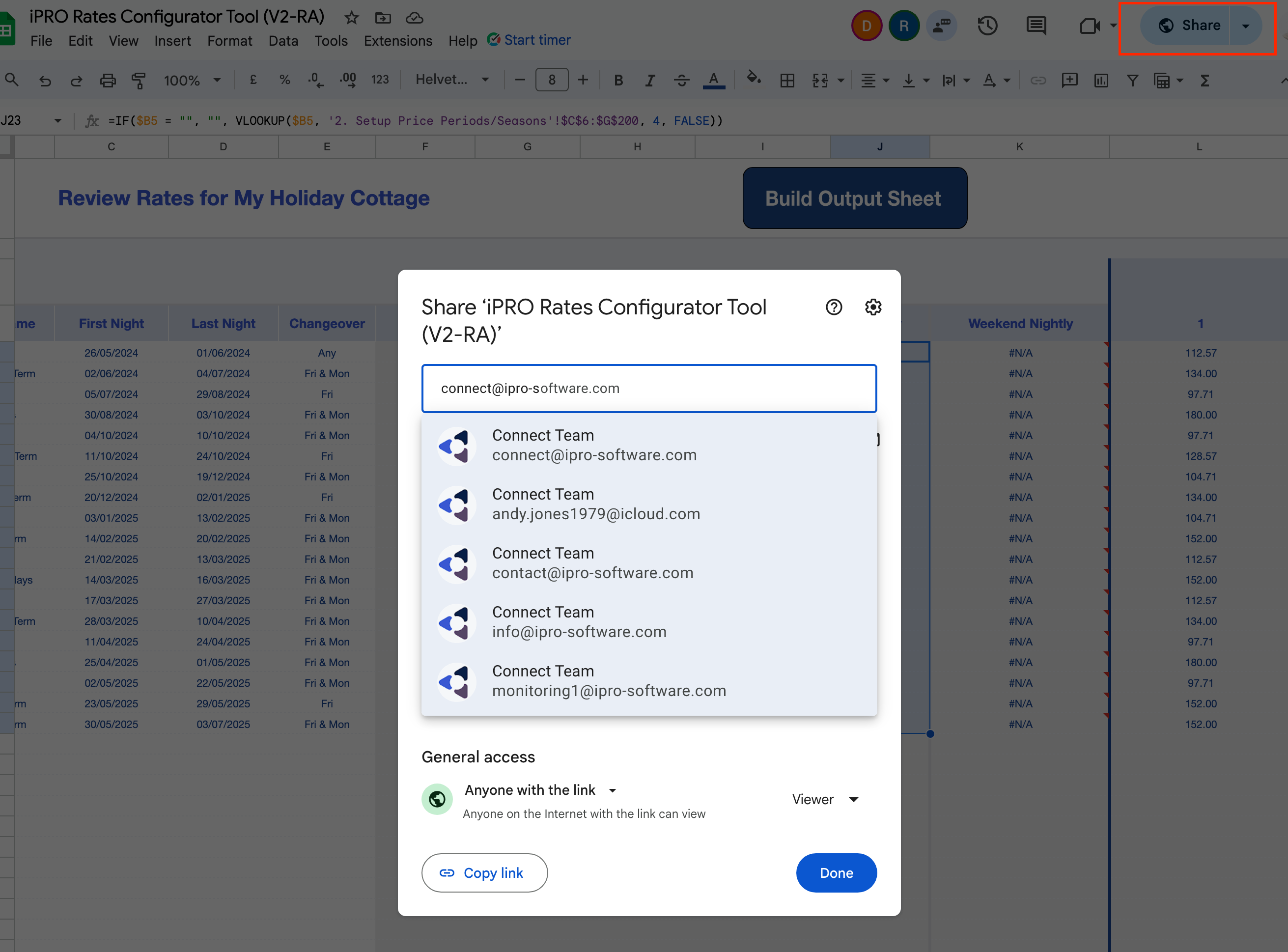Click the Copy link button
This screenshot has width=1288, height=952.
(484, 872)
